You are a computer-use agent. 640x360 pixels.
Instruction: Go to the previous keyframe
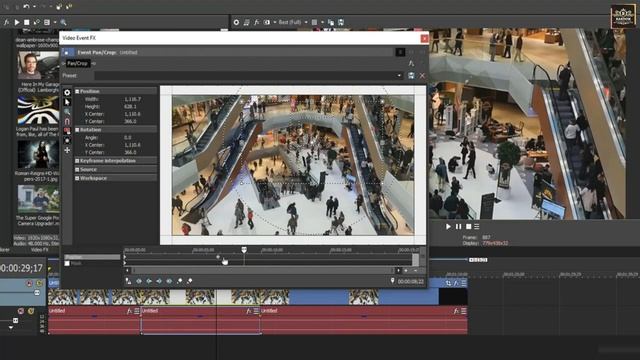pos(149,281)
